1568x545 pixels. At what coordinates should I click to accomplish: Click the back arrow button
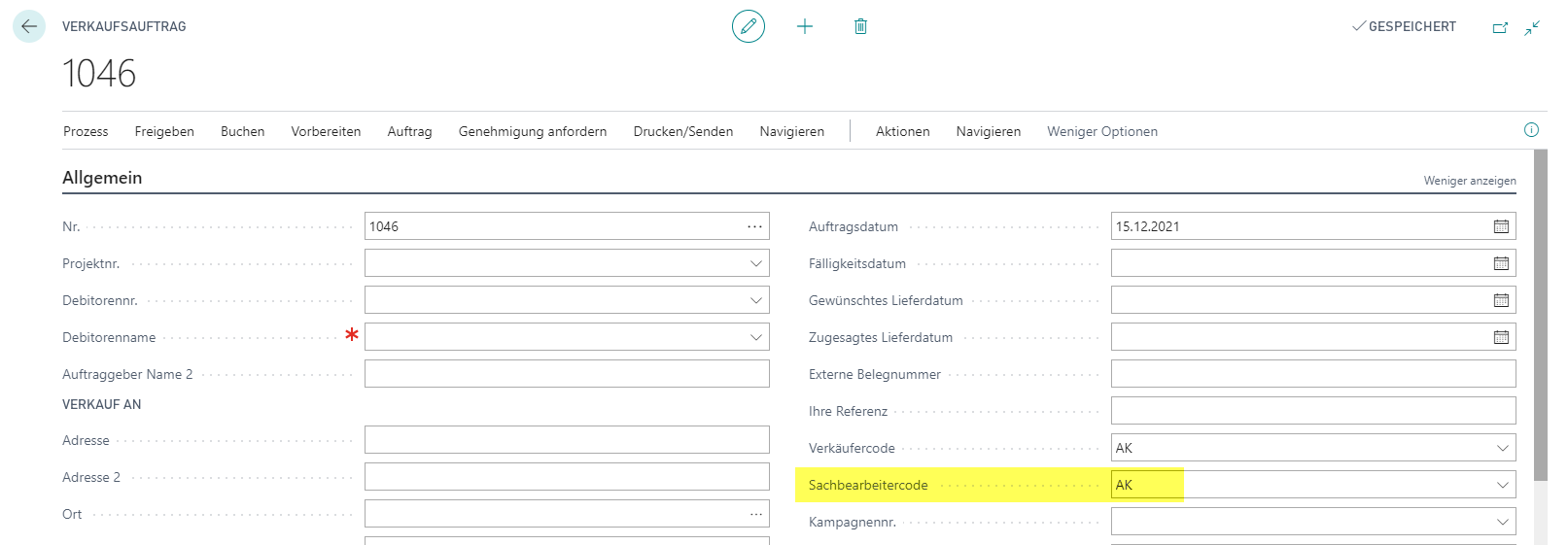tap(29, 26)
